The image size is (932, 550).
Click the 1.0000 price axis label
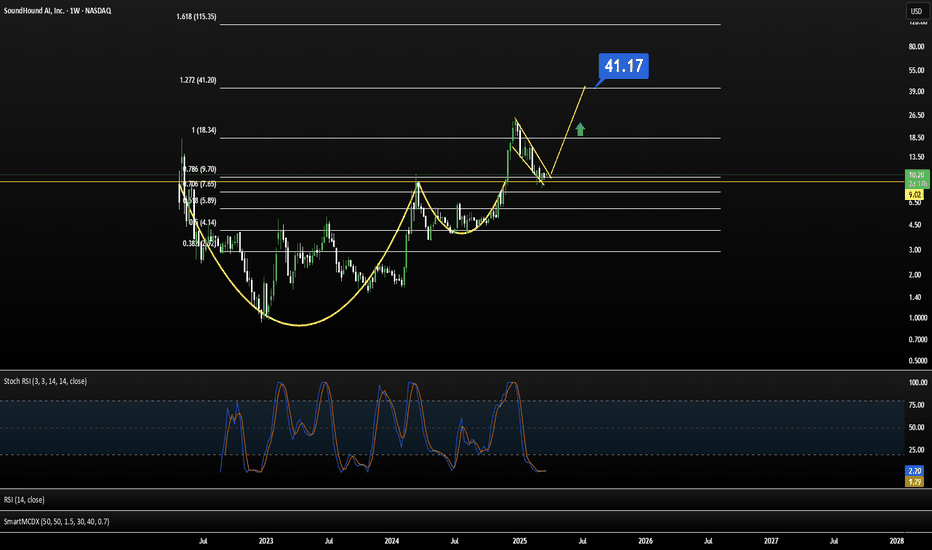[918, 318]
